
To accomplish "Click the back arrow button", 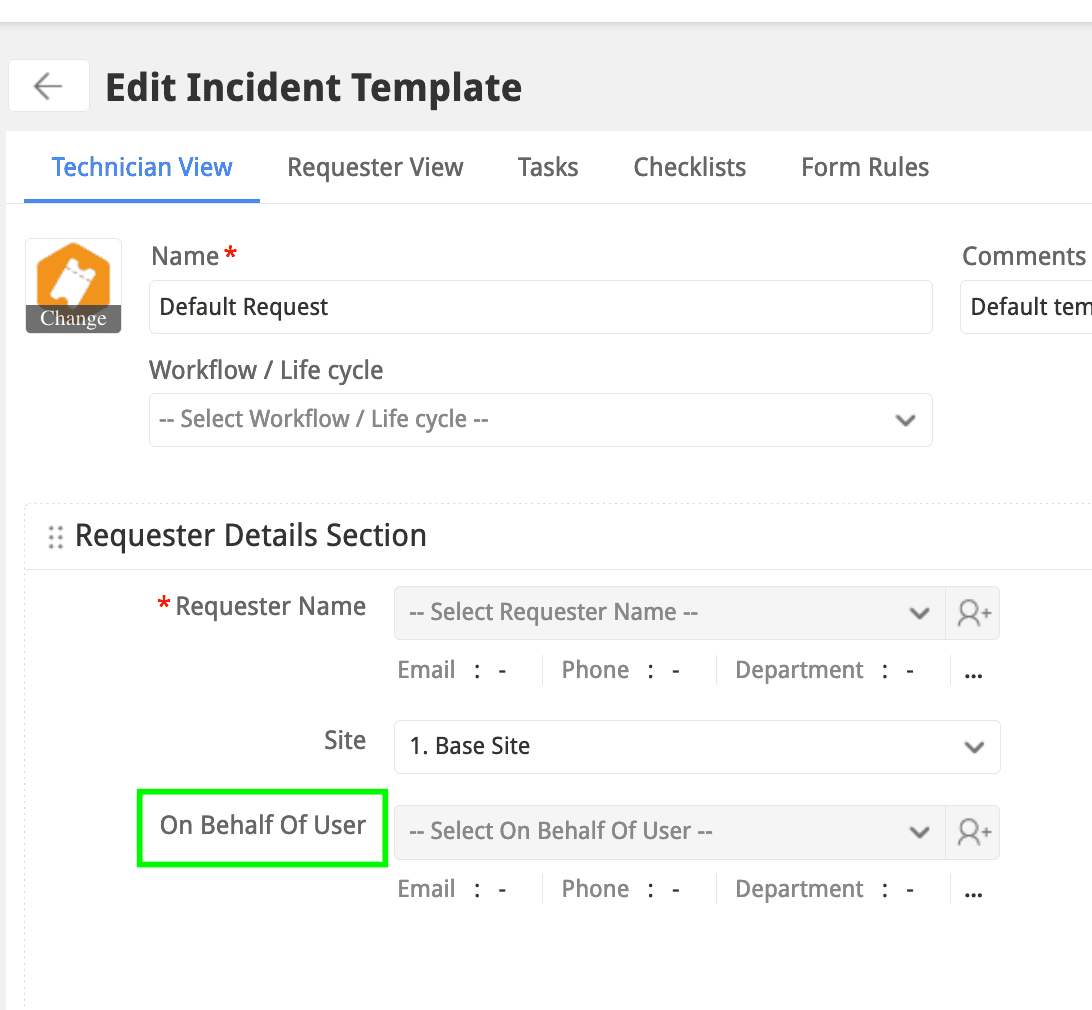I will (48, 87).
